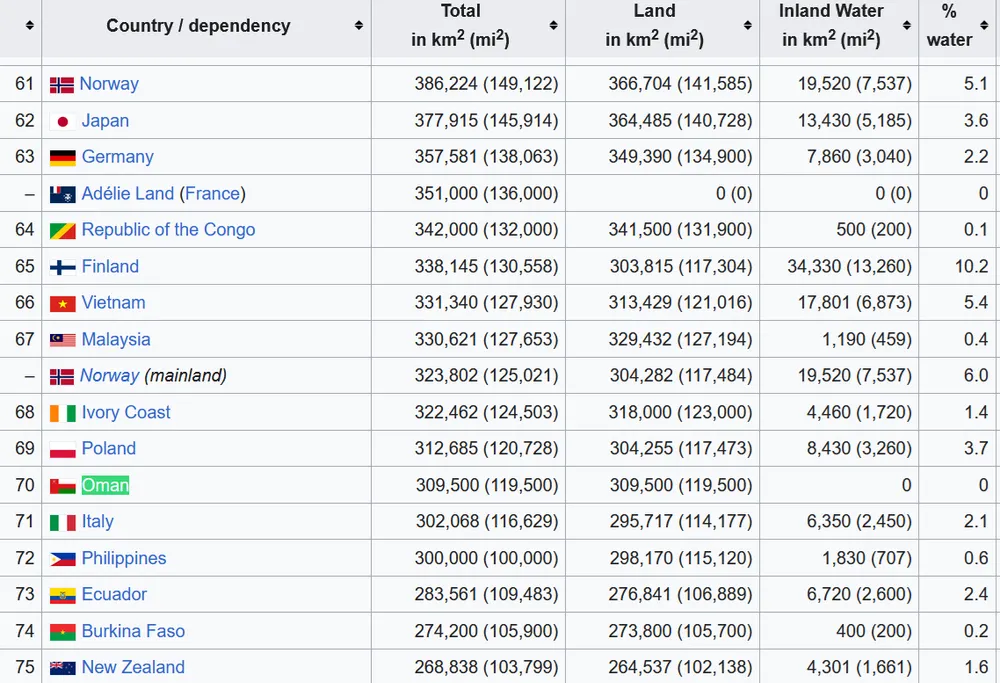Screen dimensions: 1000x683
Task: Click the Vietnam flag icon
Action: pos(62,304)
